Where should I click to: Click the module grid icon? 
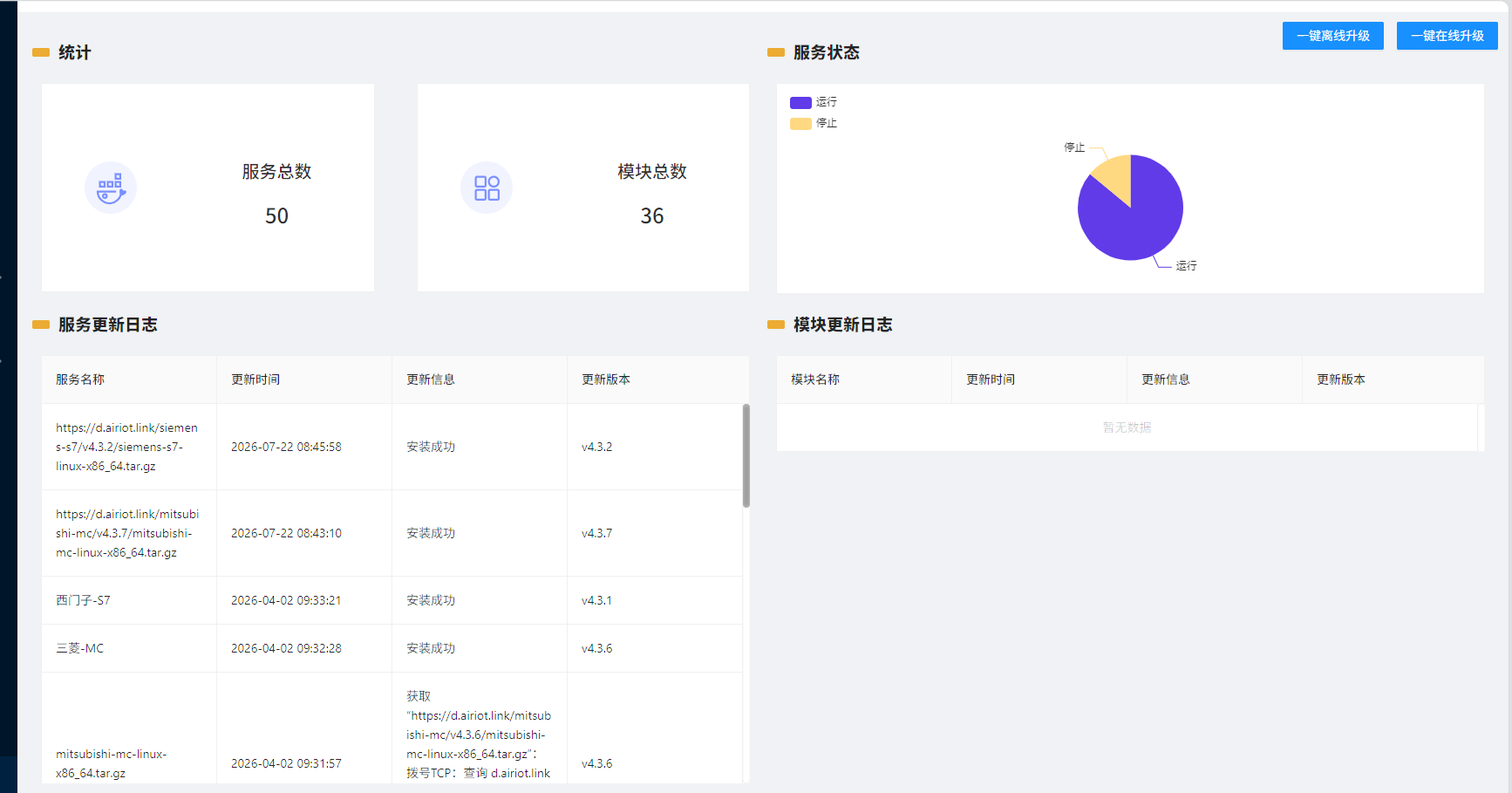pyautogui.click(x=487, y=188)
